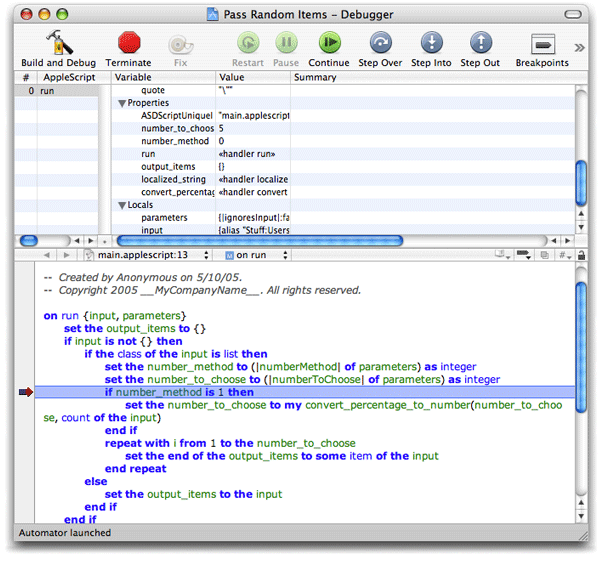Select the 'input' local variable row

pyautogui.click(x=343, y=230)
